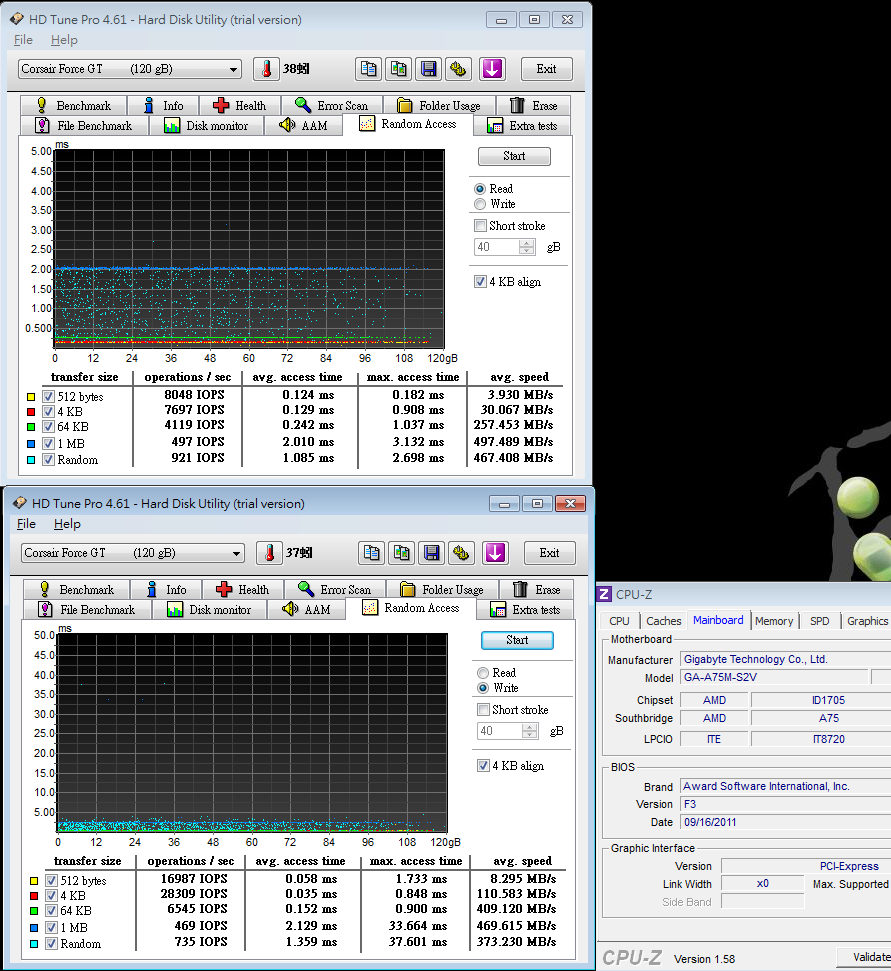Click copy screenshot icon in bottom HD Tune toolbar
Image resolution: width=891 pixels, height=971 pixels.
point(401,553)
